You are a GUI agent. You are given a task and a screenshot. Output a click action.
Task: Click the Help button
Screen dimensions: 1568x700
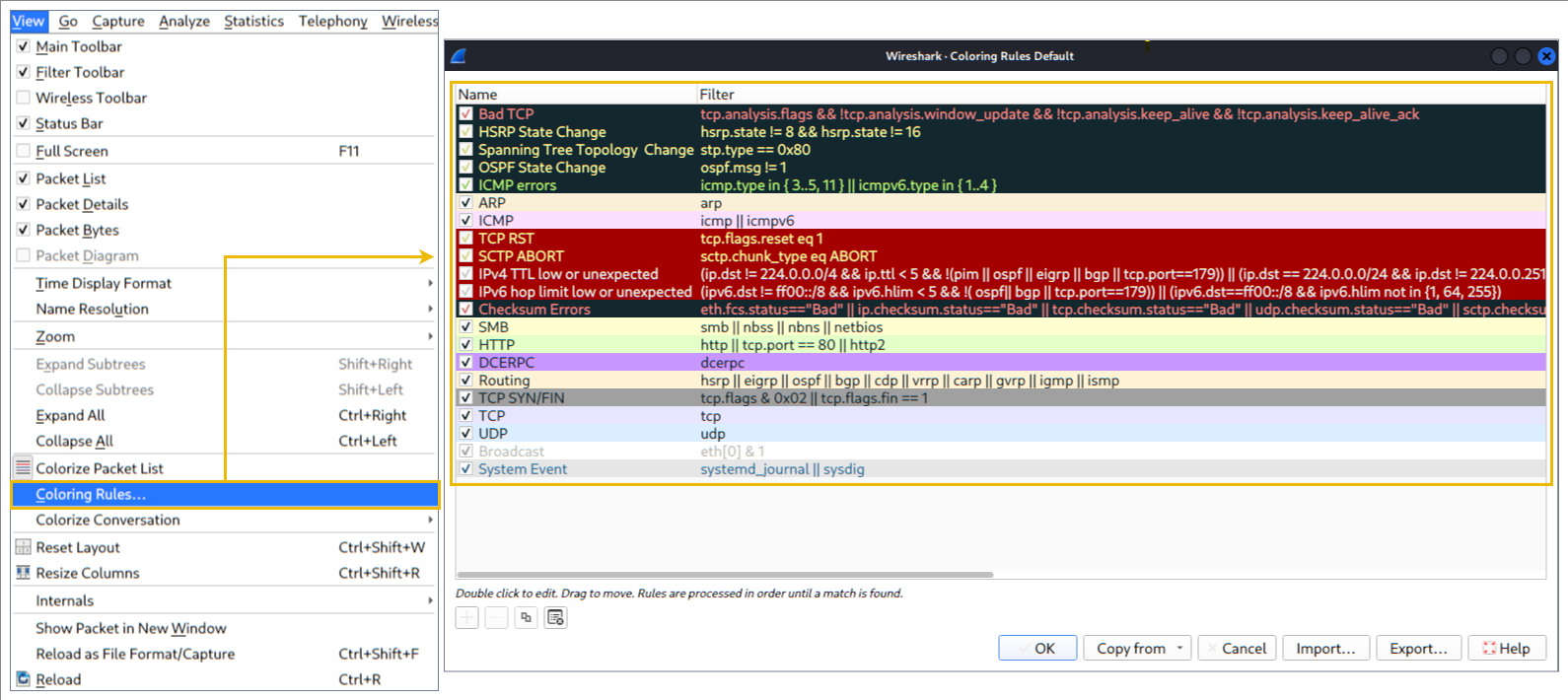click(1507, 648)
